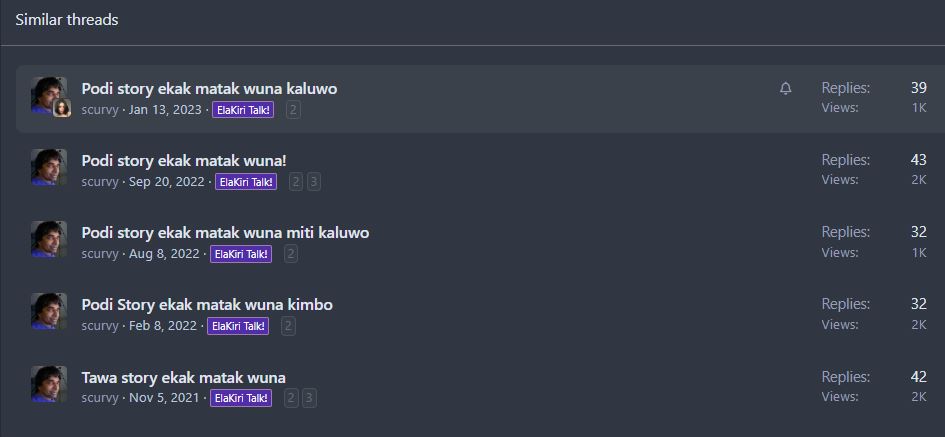
Task: Go to page 2 of the Aug 8, 2022 thread
Action: coord(290,254)
